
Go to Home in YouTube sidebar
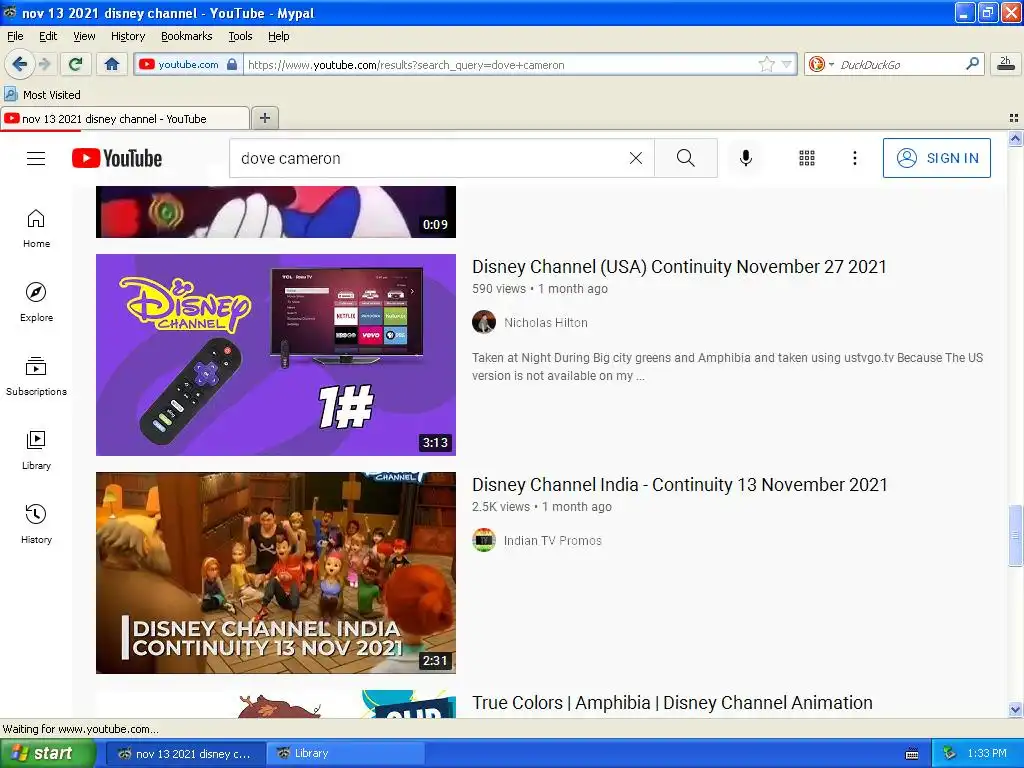click(x=36, y=229)
